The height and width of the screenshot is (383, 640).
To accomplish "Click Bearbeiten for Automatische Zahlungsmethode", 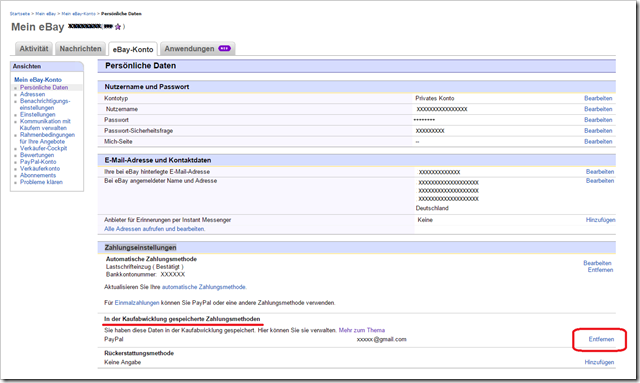I will pos(598,263).
